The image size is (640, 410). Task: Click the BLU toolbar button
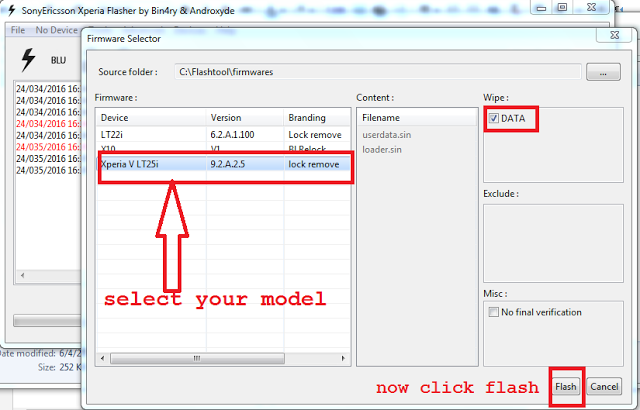click(58, 60)
